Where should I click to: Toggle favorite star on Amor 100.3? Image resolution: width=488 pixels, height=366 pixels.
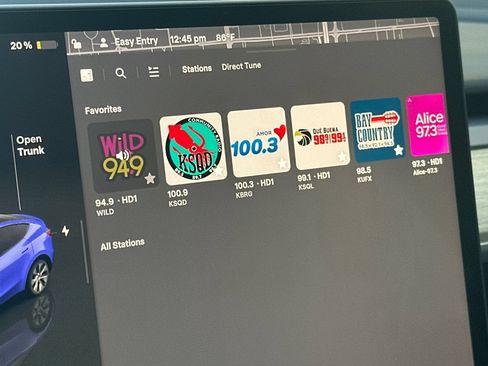pyautogui.click(x=283, y=163)
